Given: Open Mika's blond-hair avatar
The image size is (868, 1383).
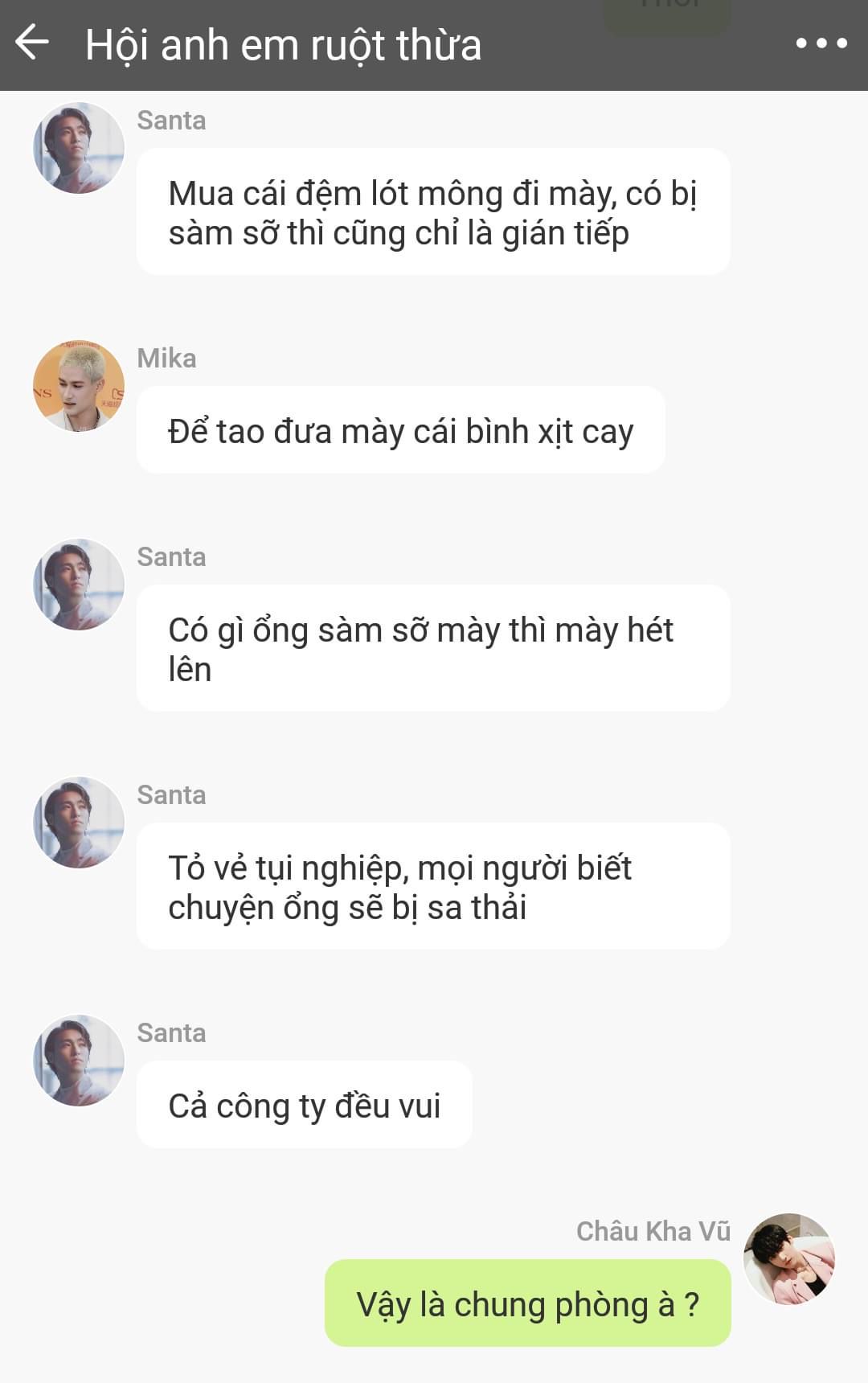Looking at the screenshot, I should pos(79,386).
